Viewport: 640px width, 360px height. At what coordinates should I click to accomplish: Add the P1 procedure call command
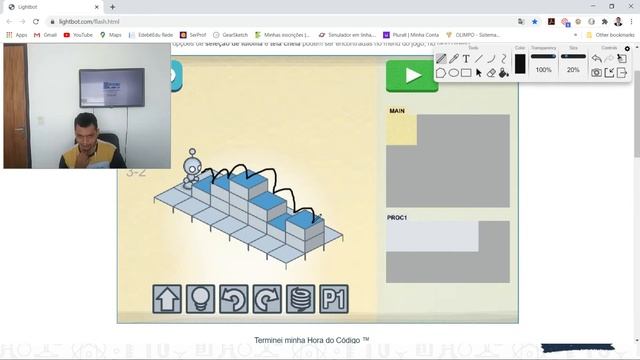(x=334, y=299)
